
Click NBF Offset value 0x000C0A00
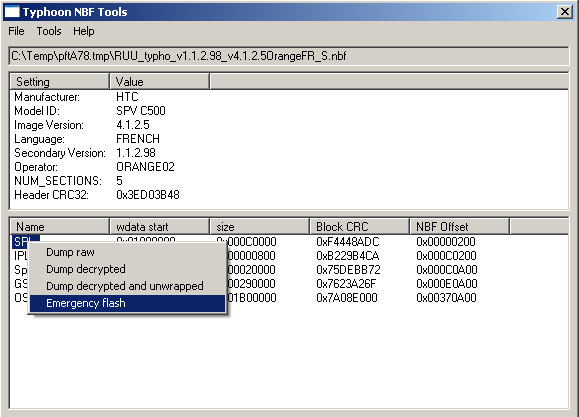[446, 270]
